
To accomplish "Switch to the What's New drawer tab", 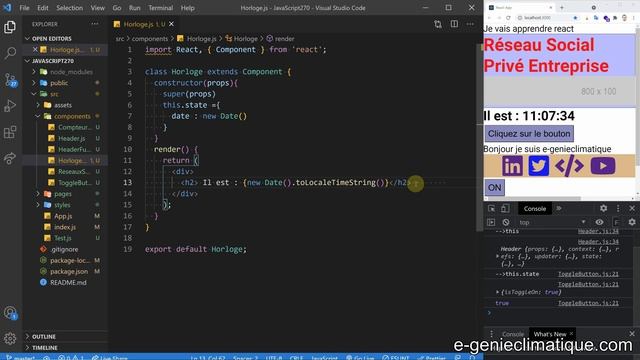I will (550, 334).
